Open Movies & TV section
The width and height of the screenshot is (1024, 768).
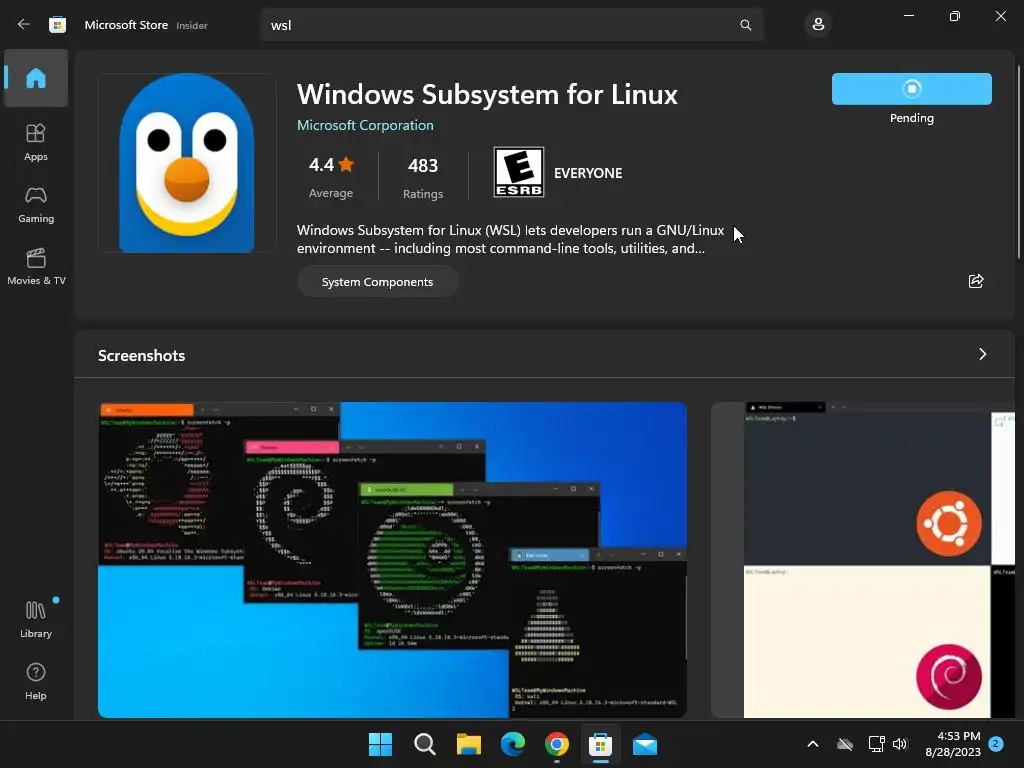coord(36,266)
